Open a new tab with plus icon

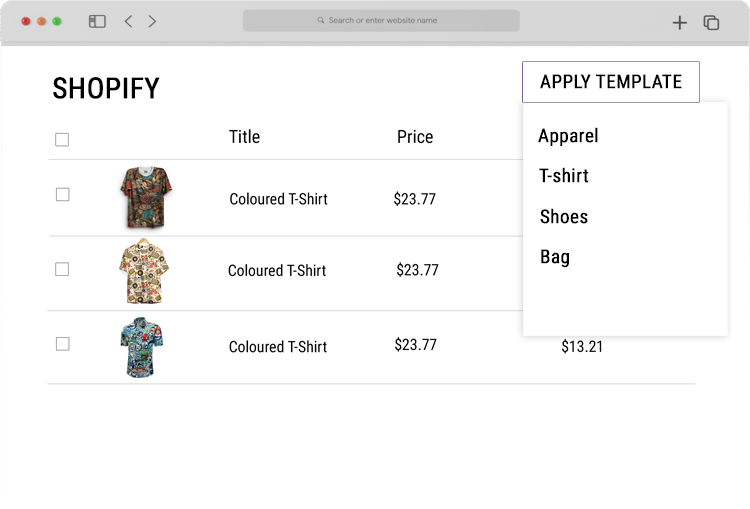coord(679,22)
